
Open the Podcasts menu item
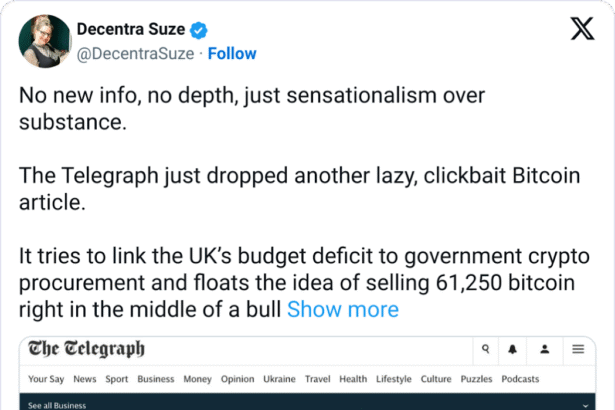pyautogui.click(x=520, y=379)
